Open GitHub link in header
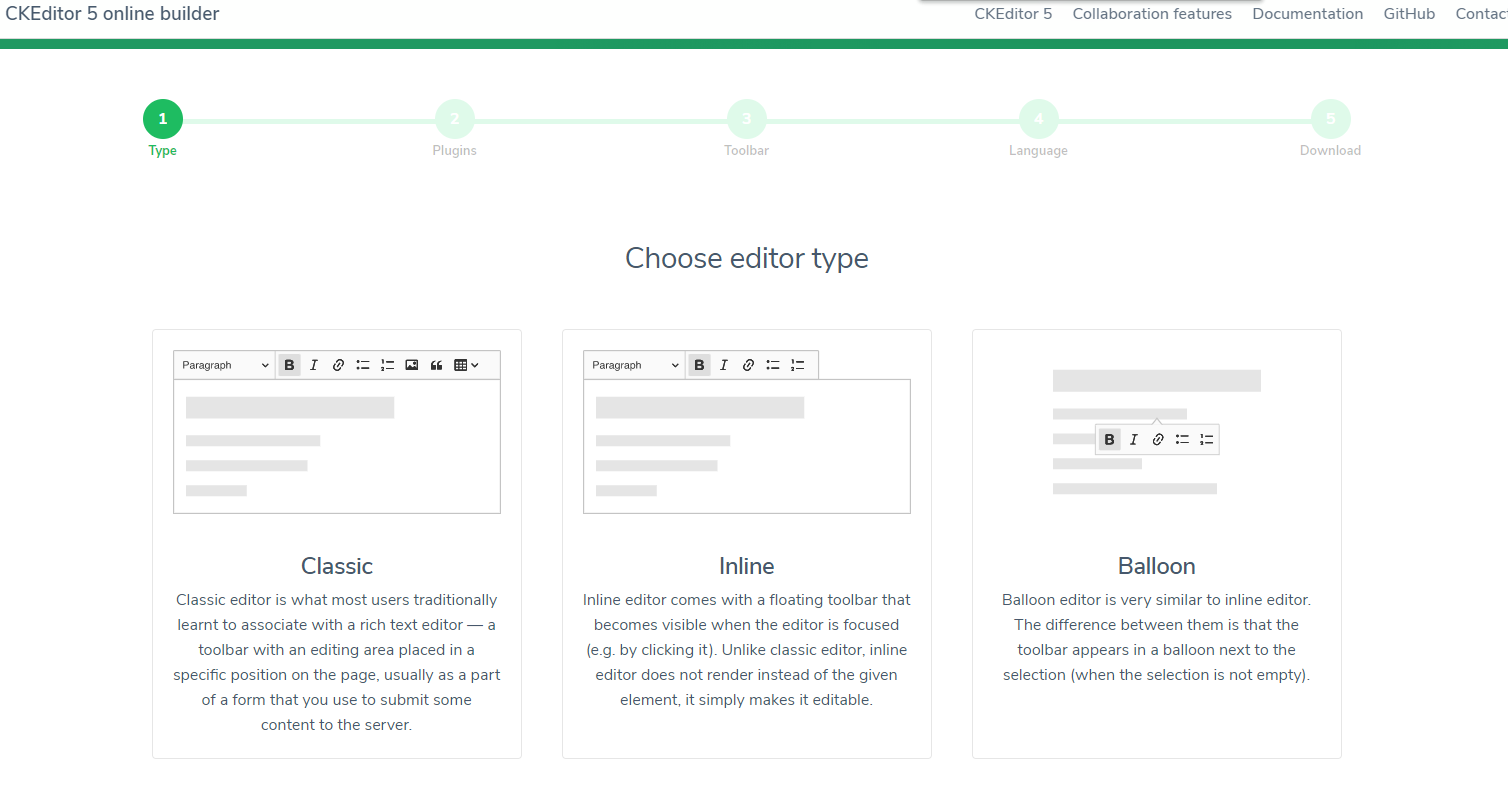Viewport: 1508px width, 800px height. click(1409, 14)
